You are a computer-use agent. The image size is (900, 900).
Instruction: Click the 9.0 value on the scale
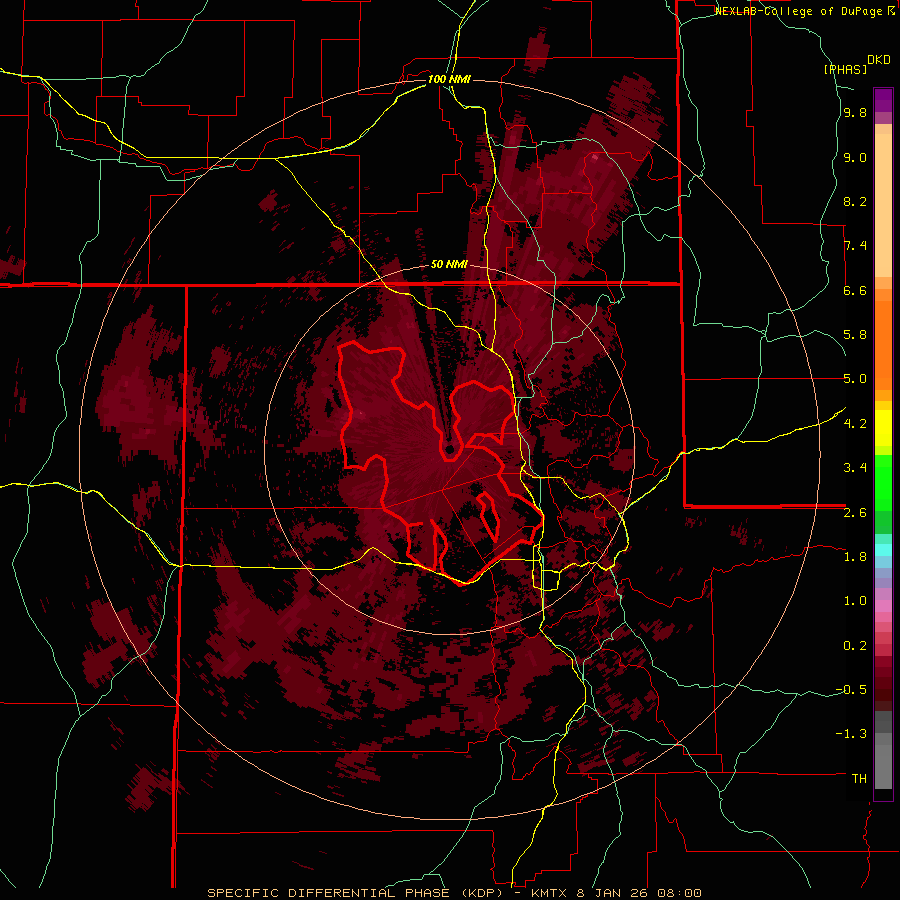click(855, 157)
